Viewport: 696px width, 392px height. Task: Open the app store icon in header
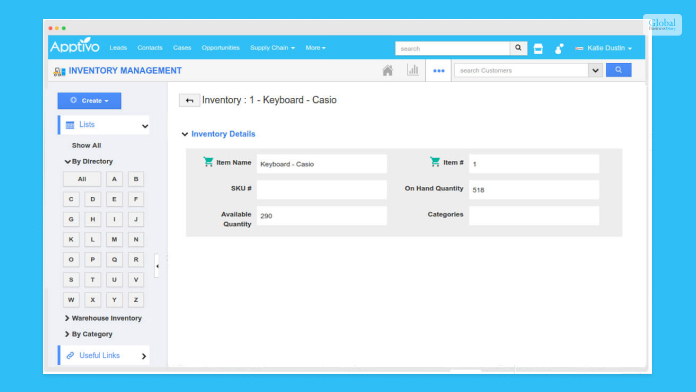point(538,48)
